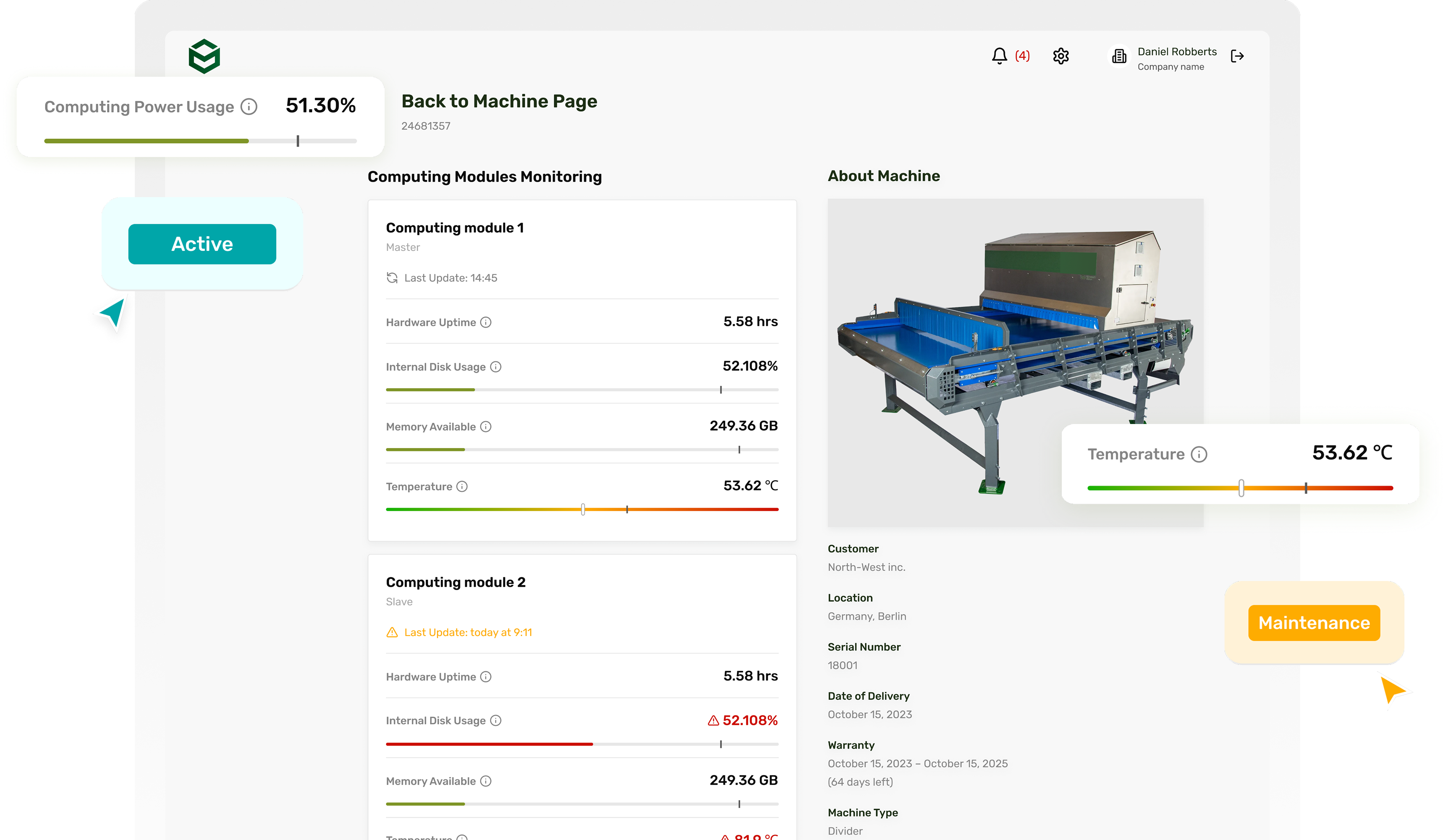Toggle the Active status button
Screen dimensions: 1448x840
click(202, 244)
